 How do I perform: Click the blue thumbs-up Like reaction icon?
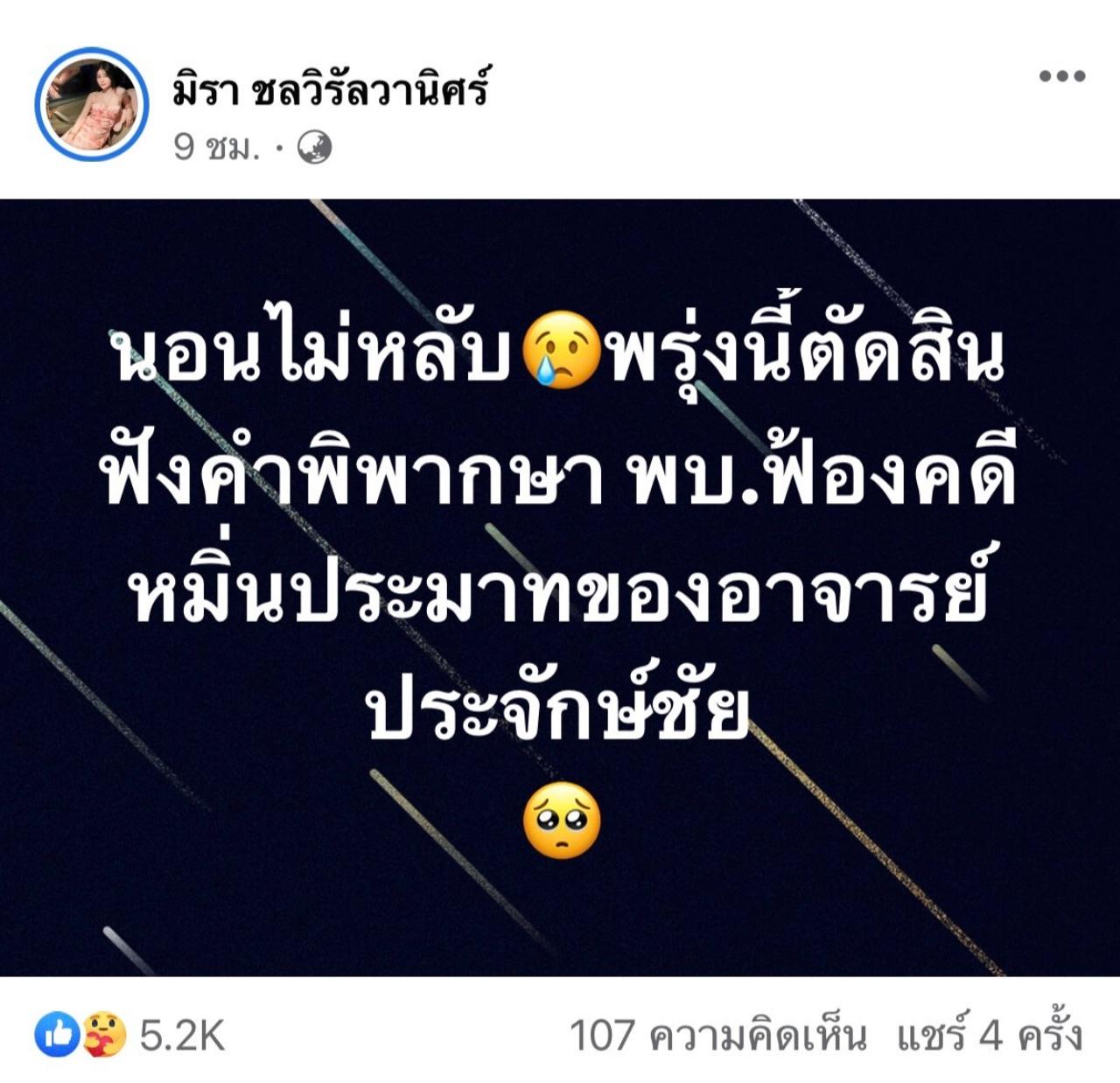point(56,1036)
